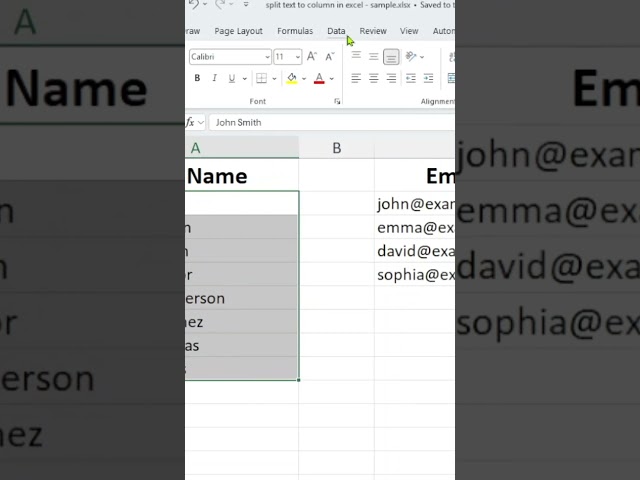The image size is (640, 480).
Task: Set Middle Align vertical alignment
Action: (373, 56)
